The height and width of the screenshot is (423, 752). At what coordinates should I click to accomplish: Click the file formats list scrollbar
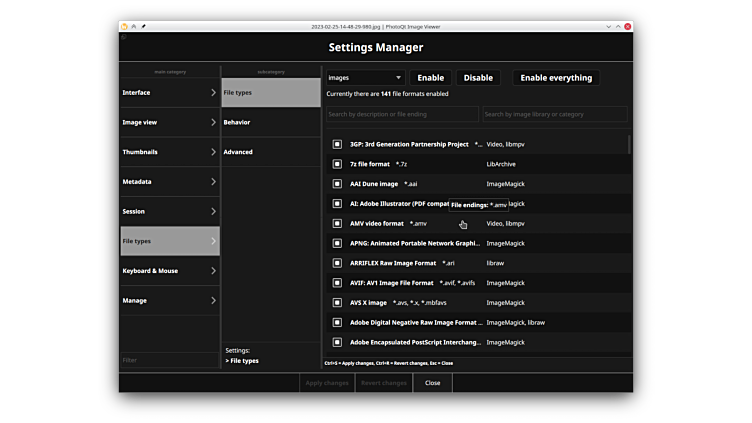pos(629,145)
